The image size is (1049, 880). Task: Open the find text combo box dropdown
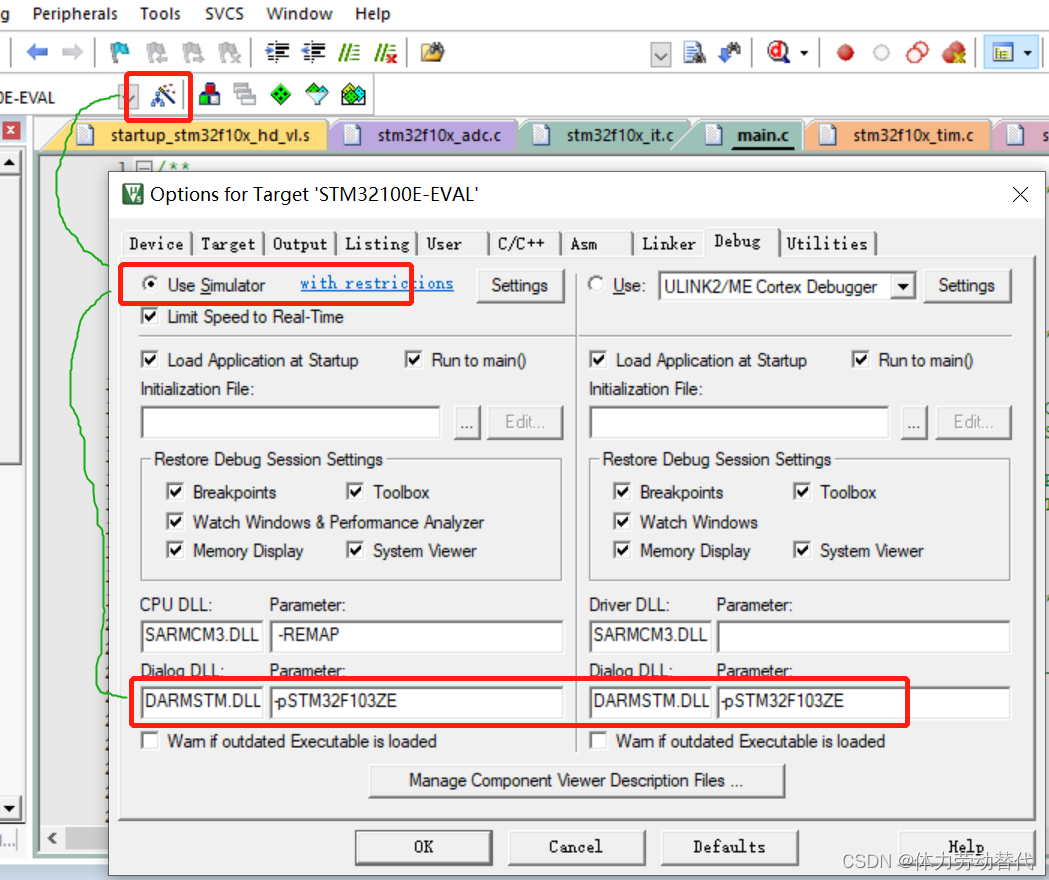[660, 55]
